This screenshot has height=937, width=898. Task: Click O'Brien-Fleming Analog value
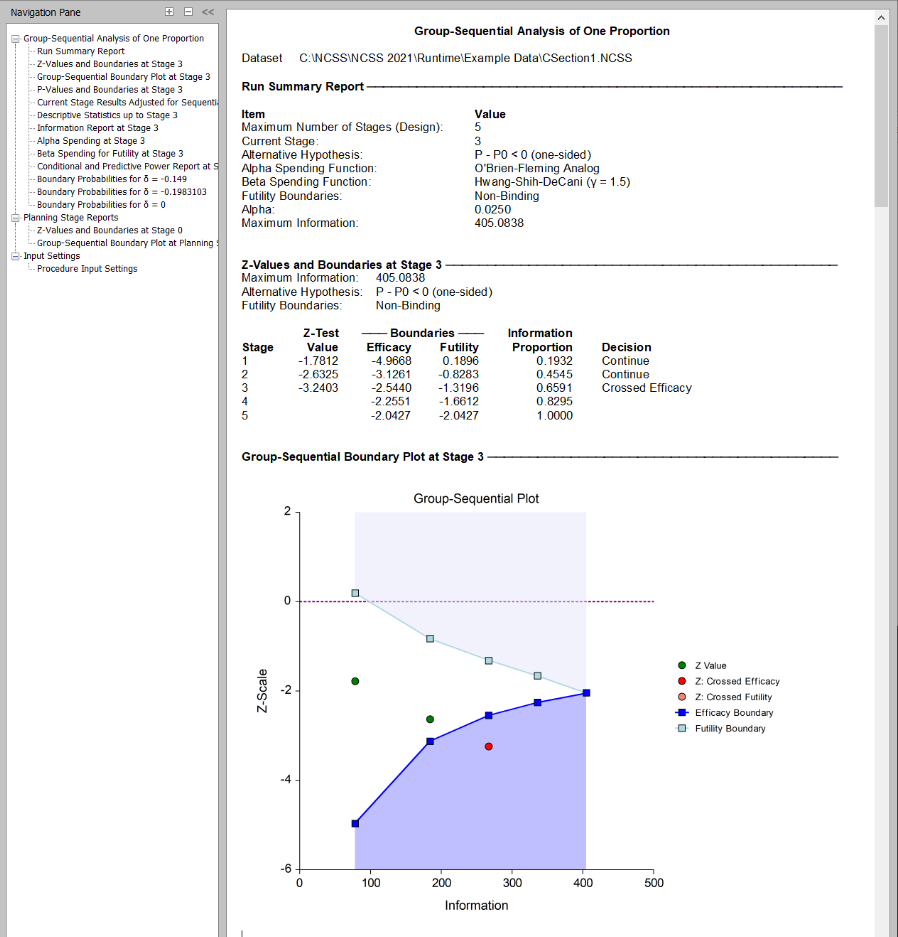537,169
